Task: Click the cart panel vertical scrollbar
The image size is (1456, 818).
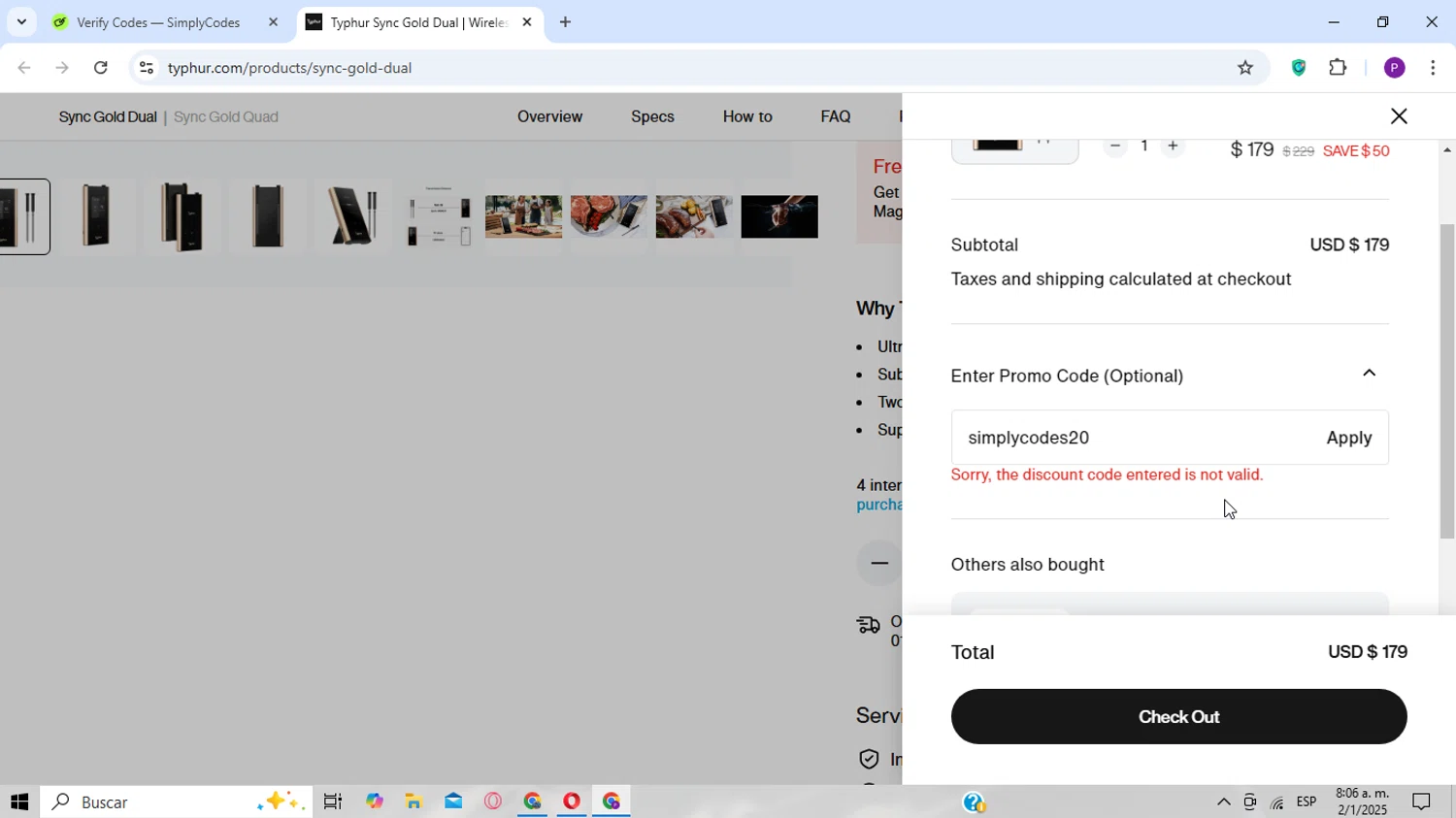Action: pyautogui.click(x=1447, y=380)
